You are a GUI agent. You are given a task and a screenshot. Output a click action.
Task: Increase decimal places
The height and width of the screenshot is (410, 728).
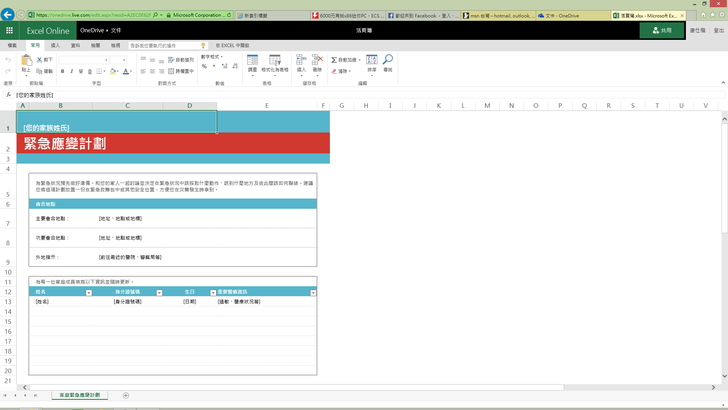(225, 66)
